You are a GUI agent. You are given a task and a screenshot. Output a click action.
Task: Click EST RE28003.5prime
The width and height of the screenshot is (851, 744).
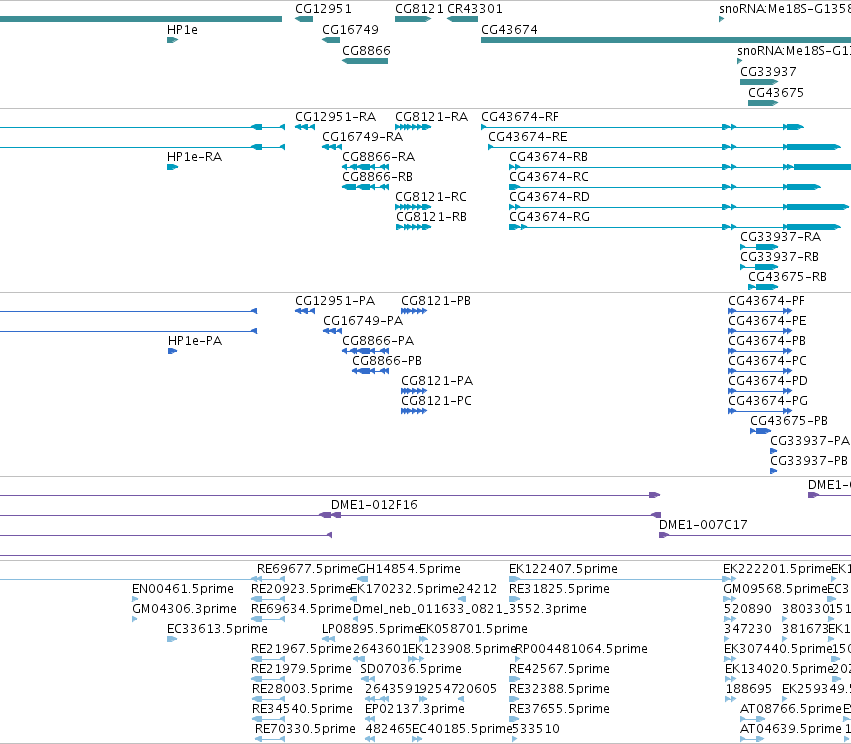coord(302,689)
